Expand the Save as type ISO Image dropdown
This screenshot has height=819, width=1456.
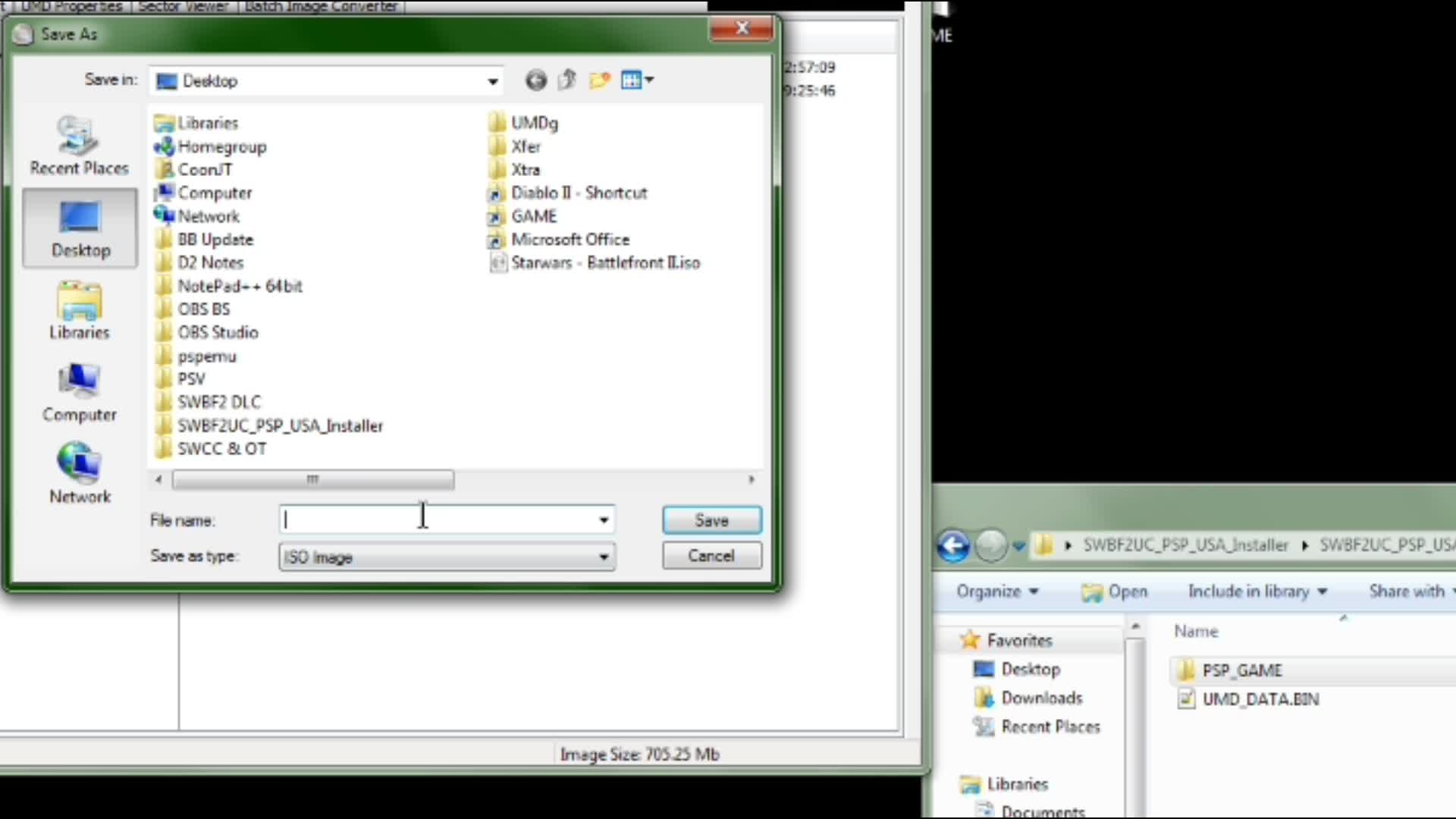pyautogui.click(x=604, y=557)
